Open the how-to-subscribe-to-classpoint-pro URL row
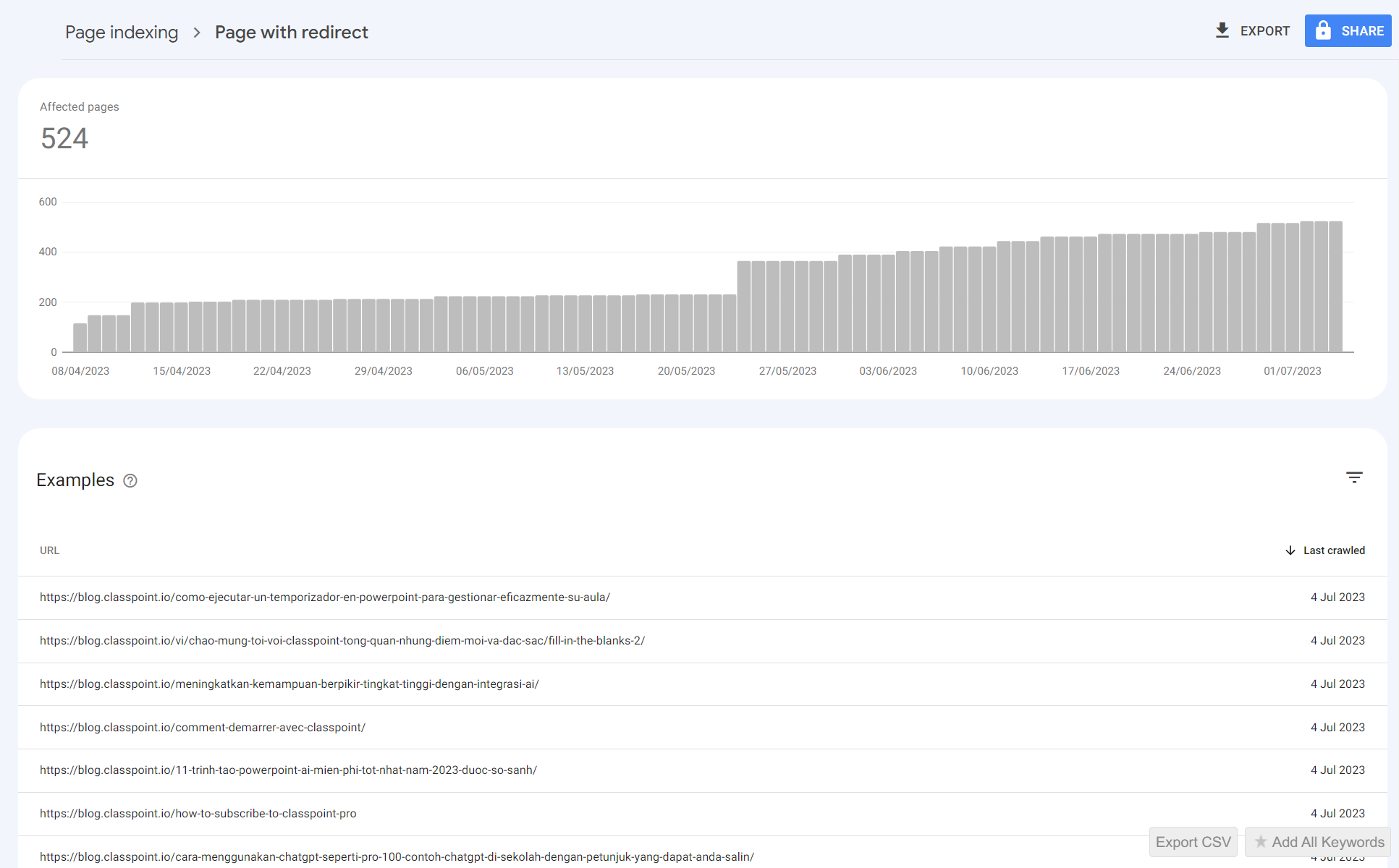Viewport: 1399px width, 868px height. tap(198, 814)
